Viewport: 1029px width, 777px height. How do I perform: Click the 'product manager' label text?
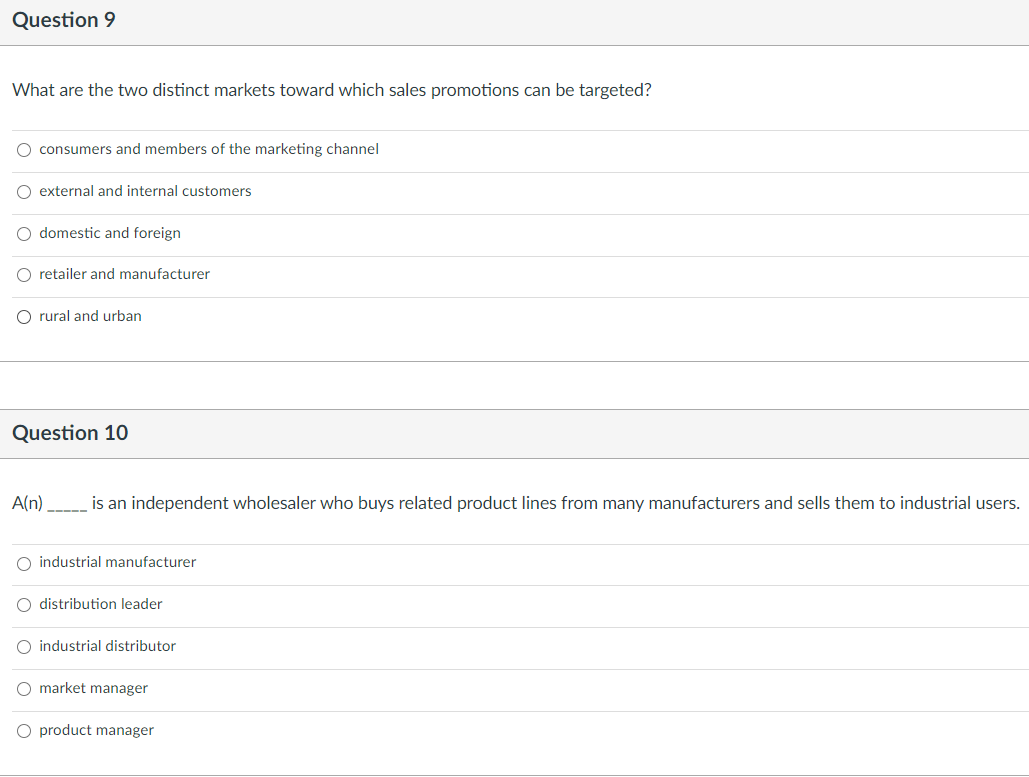tap(96, 730)
